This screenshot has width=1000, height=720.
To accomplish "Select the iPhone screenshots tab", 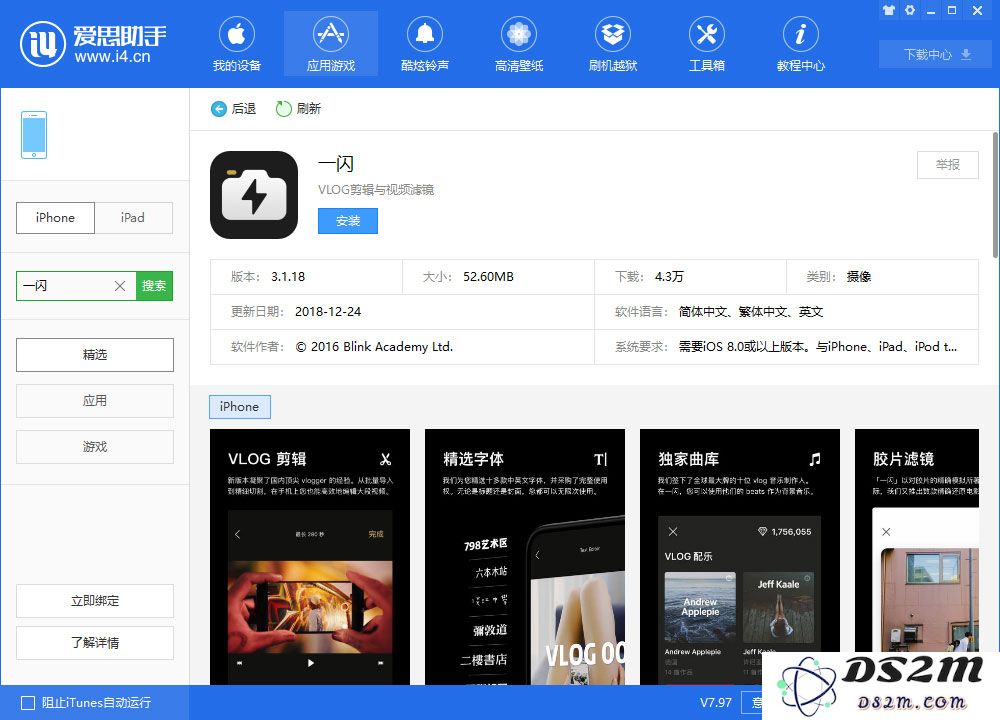I will click(x=240, y=407).
